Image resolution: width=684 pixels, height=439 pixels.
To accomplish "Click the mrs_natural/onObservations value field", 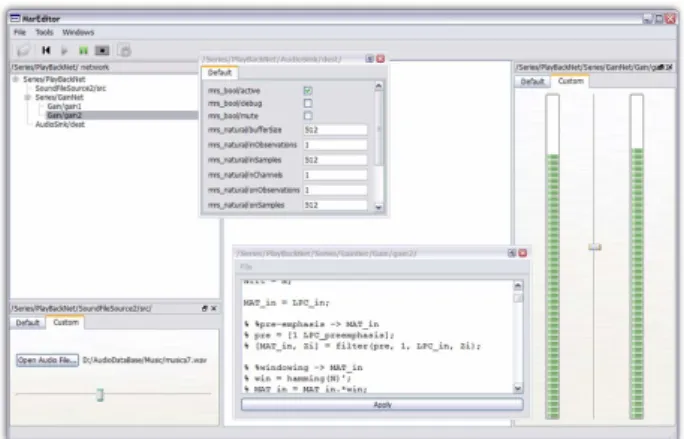I will tap(335, 190).
